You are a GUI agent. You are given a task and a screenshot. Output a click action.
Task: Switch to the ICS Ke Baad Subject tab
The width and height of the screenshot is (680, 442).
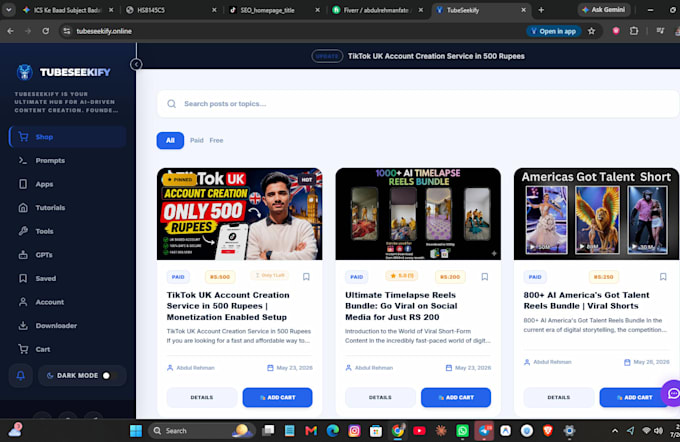(67, 10)
